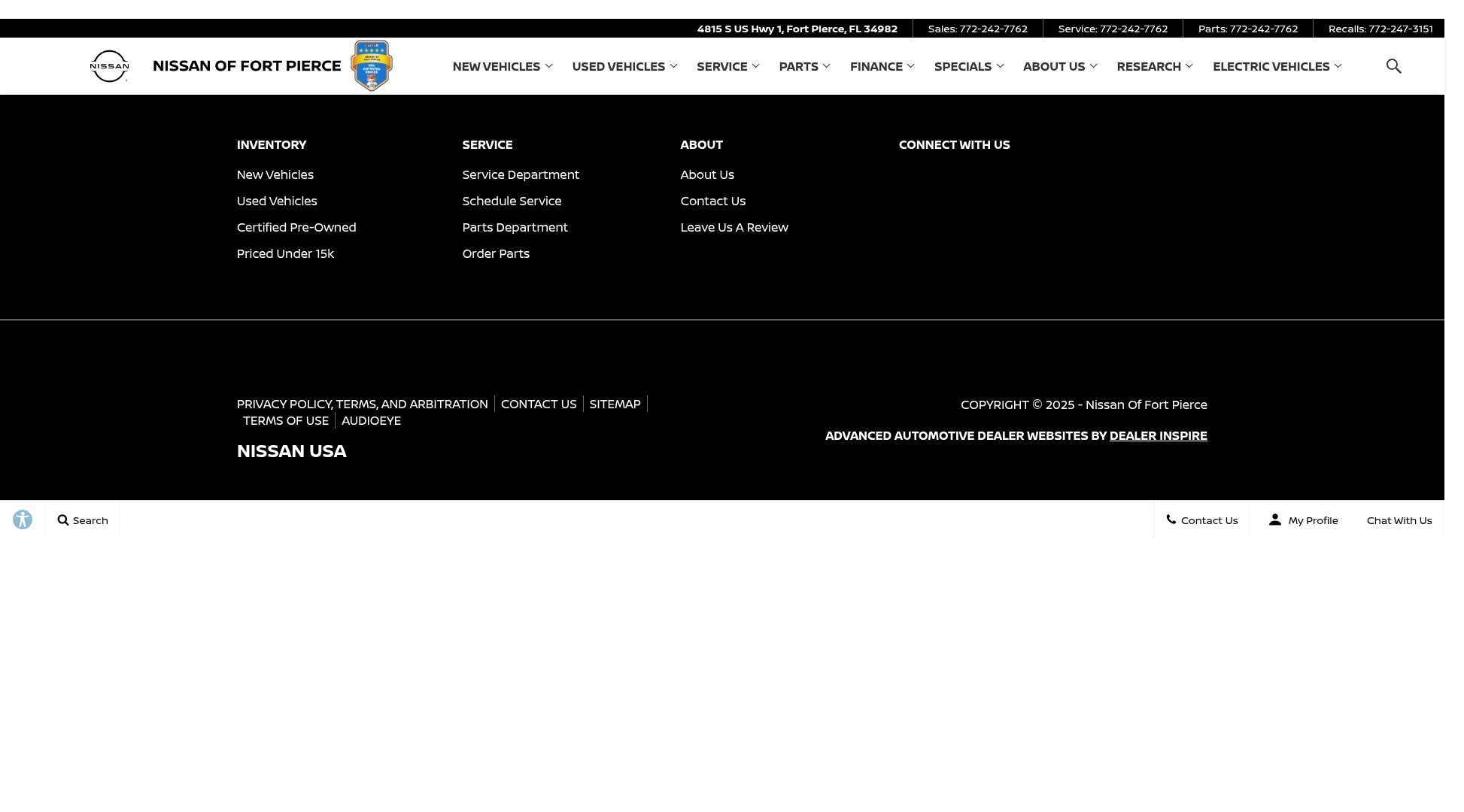This screenshot has height=812, width=1464.
Task: Open search with header magnifier icon
Action: click(1393, 66)
